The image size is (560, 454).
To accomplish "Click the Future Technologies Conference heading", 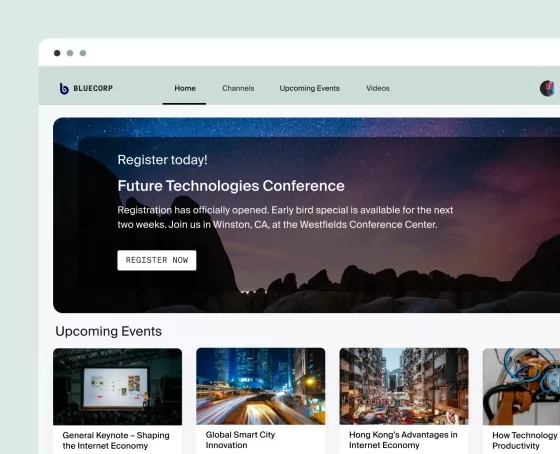I will (231, 186).
